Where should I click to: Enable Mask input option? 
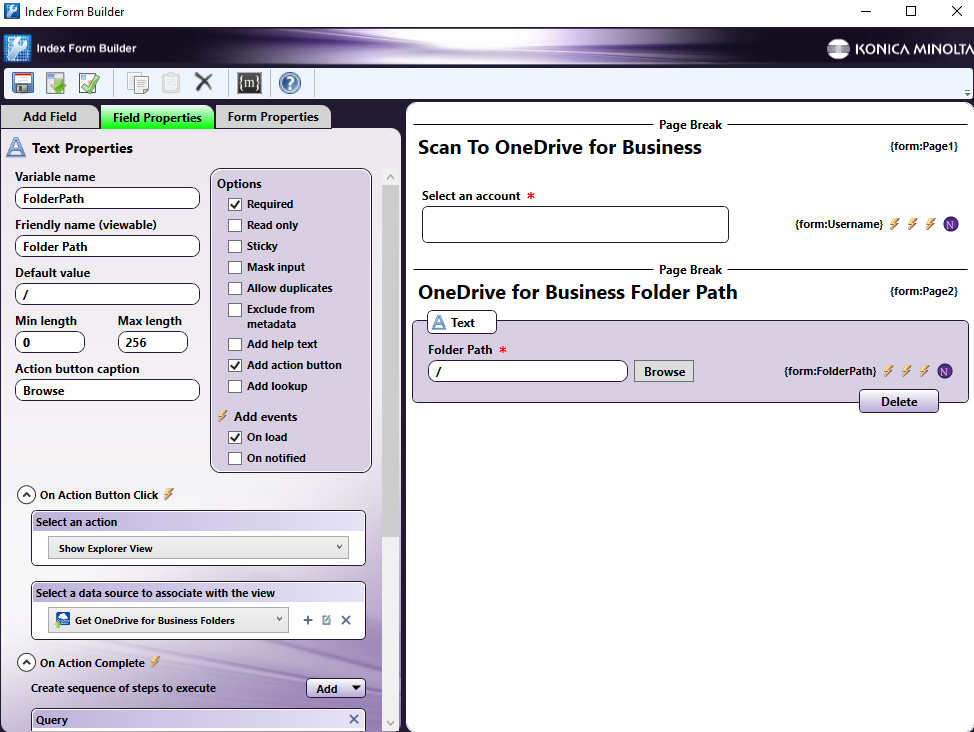click(235, 268)
